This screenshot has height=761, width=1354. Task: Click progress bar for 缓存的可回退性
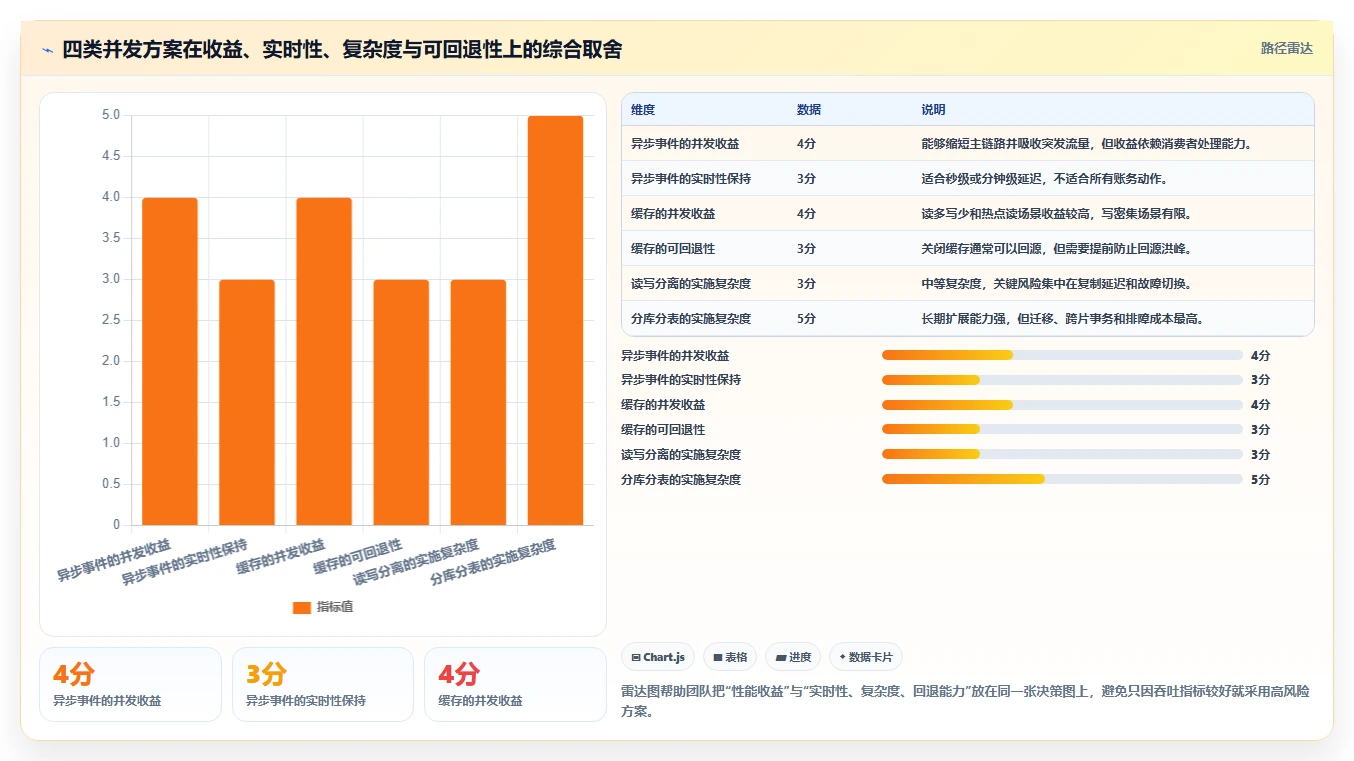(1062, 430)
